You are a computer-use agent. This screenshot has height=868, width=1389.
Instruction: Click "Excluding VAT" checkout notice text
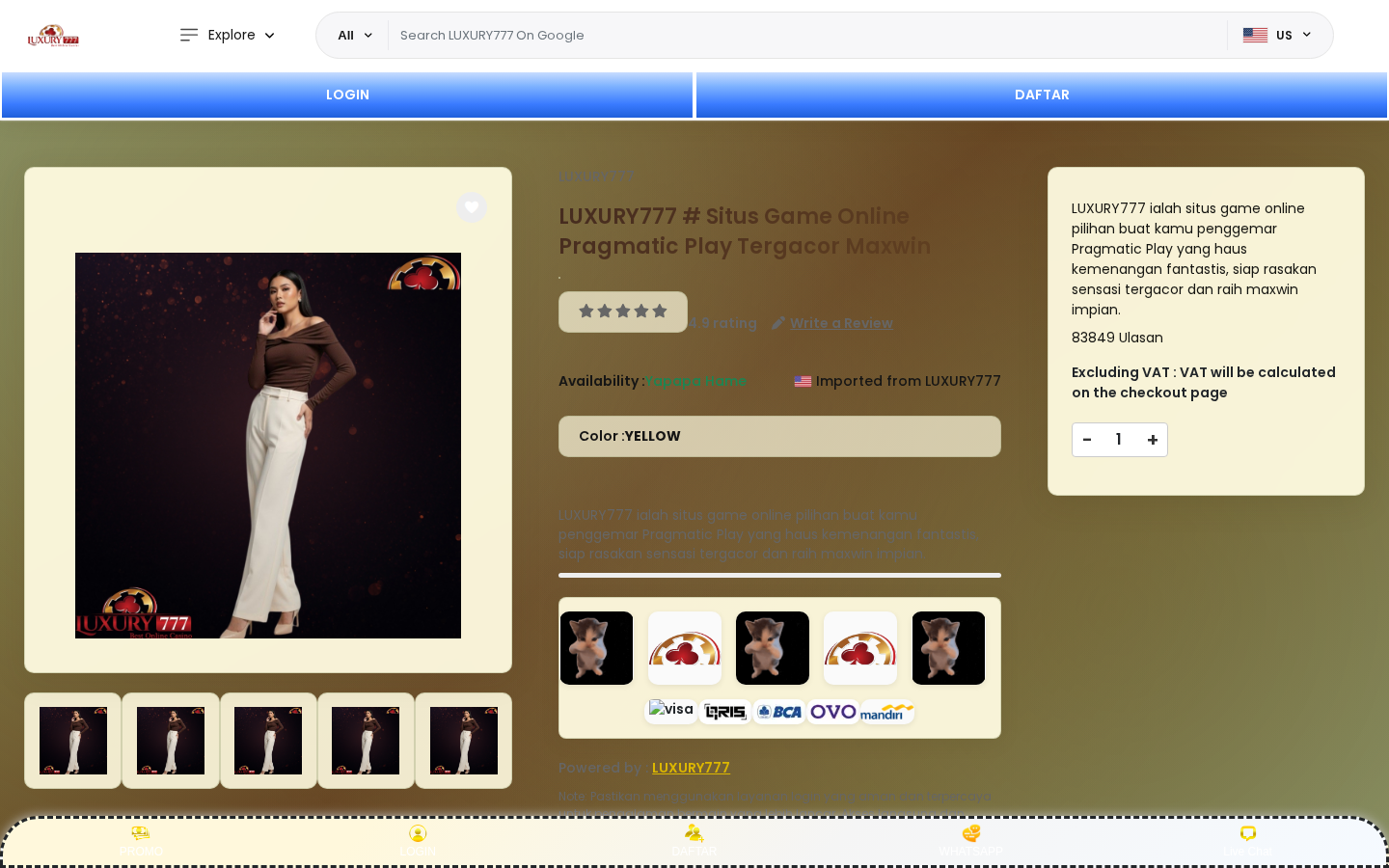click(1204, 382)
